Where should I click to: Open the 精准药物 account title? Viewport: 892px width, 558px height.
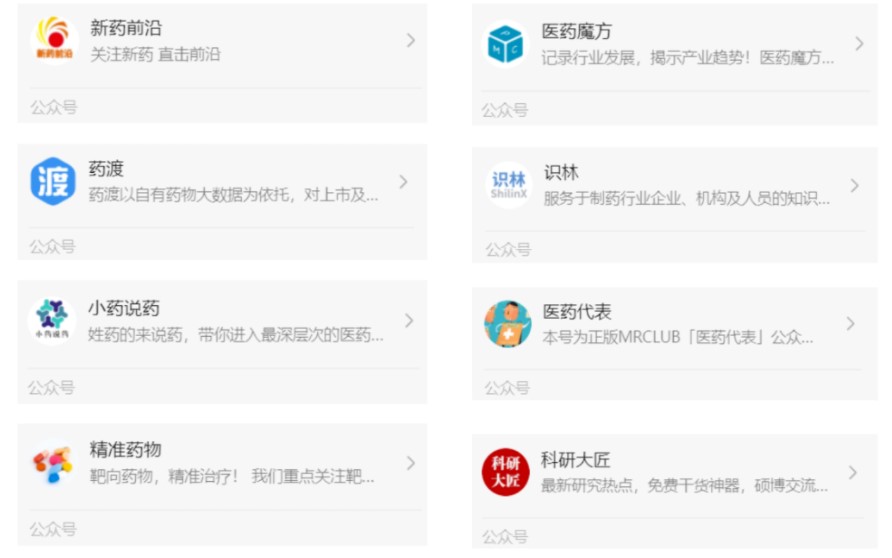pyautogui.click(x=125, y=449)
